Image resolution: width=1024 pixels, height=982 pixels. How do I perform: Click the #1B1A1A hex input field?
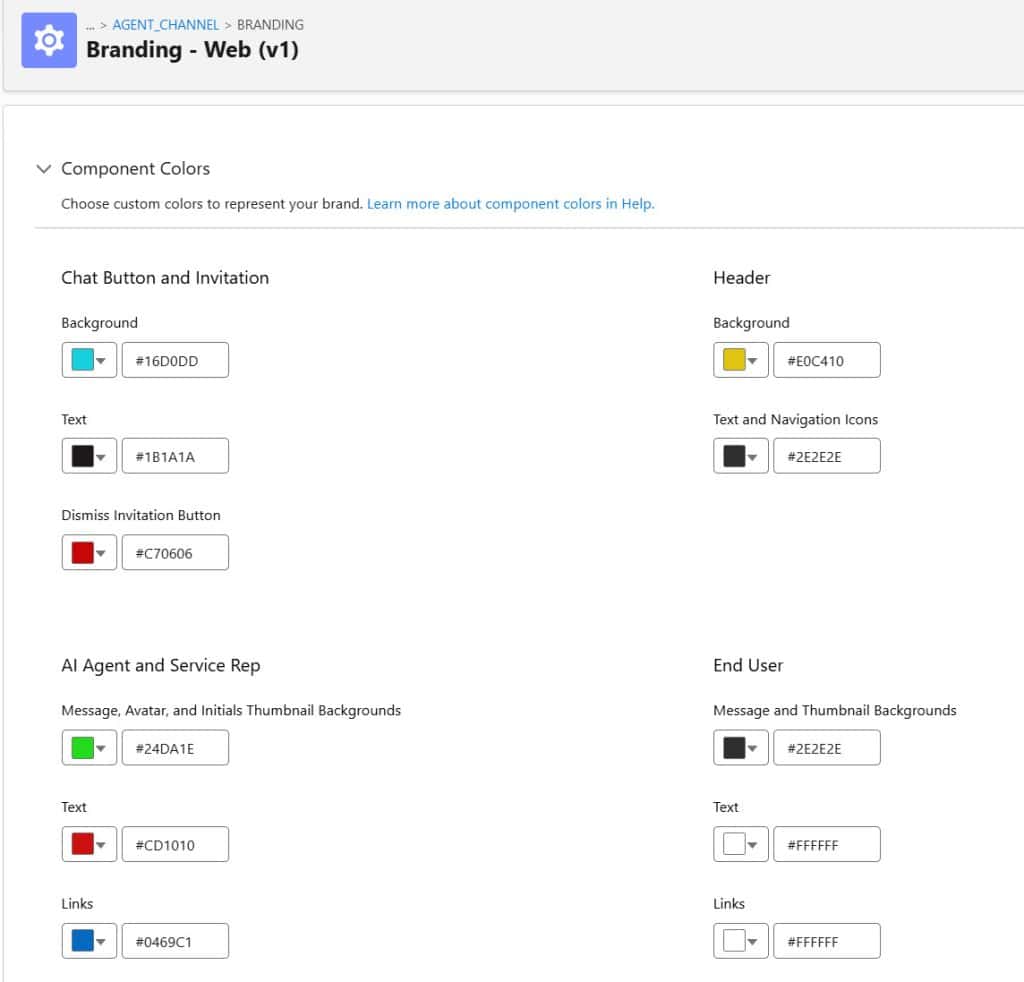tap(175, 456)
